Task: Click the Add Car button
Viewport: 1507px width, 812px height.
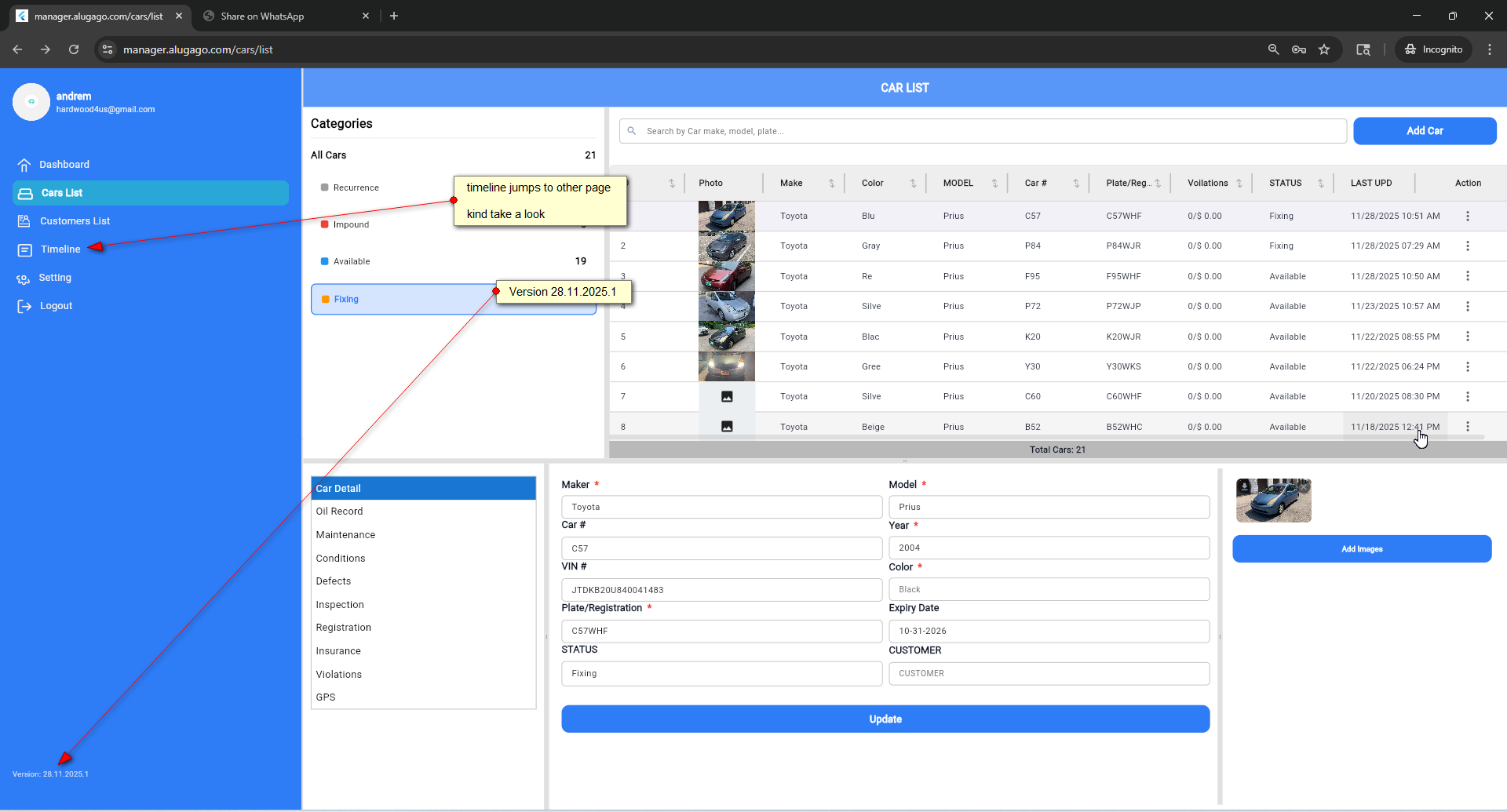Action: coord(1424,131)
